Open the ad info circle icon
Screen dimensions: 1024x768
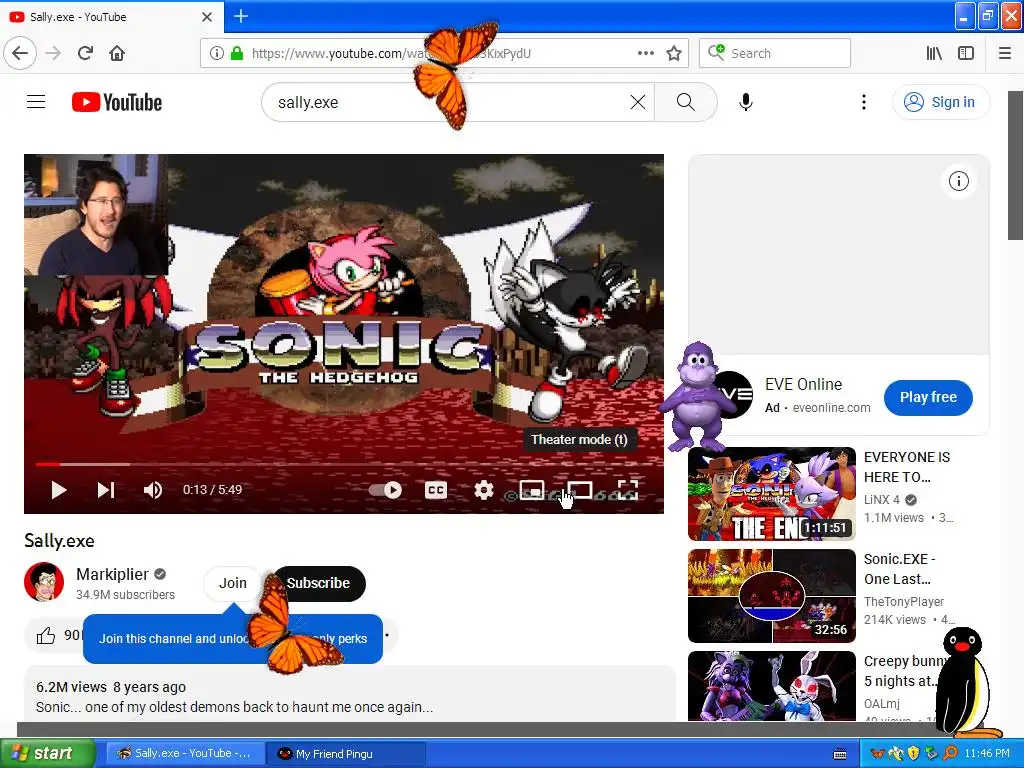click(958, 181)
